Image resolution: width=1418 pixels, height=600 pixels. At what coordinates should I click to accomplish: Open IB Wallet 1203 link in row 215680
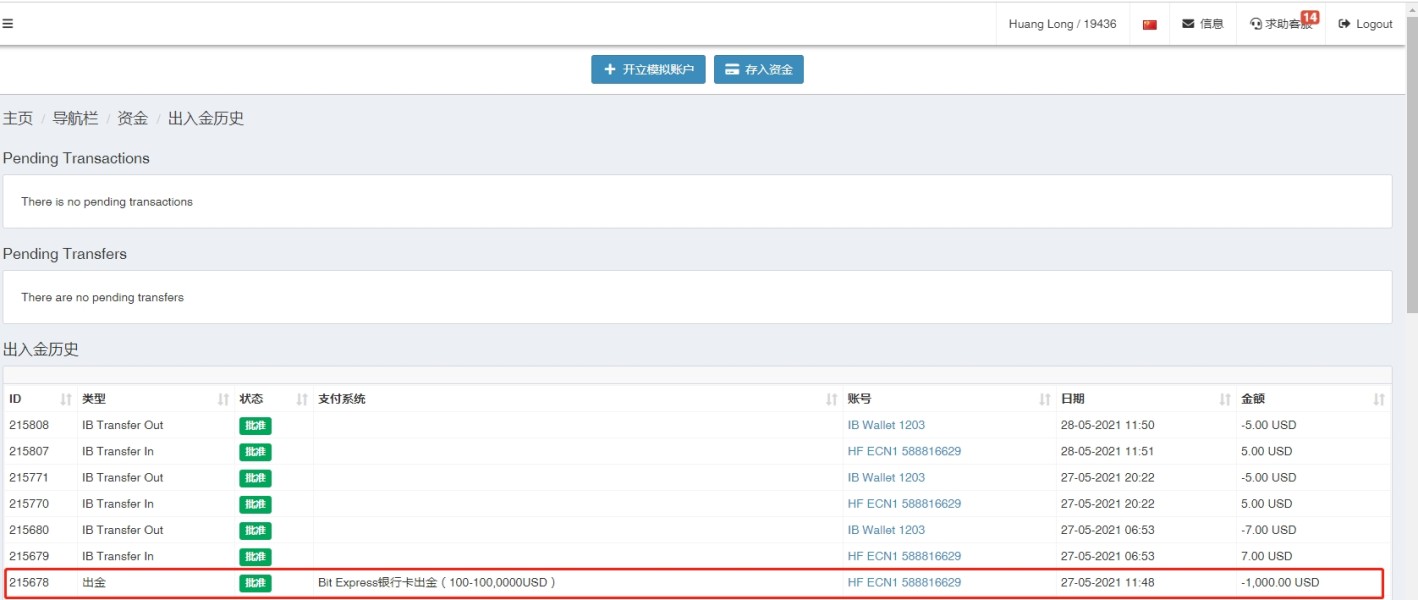[886, 530]
